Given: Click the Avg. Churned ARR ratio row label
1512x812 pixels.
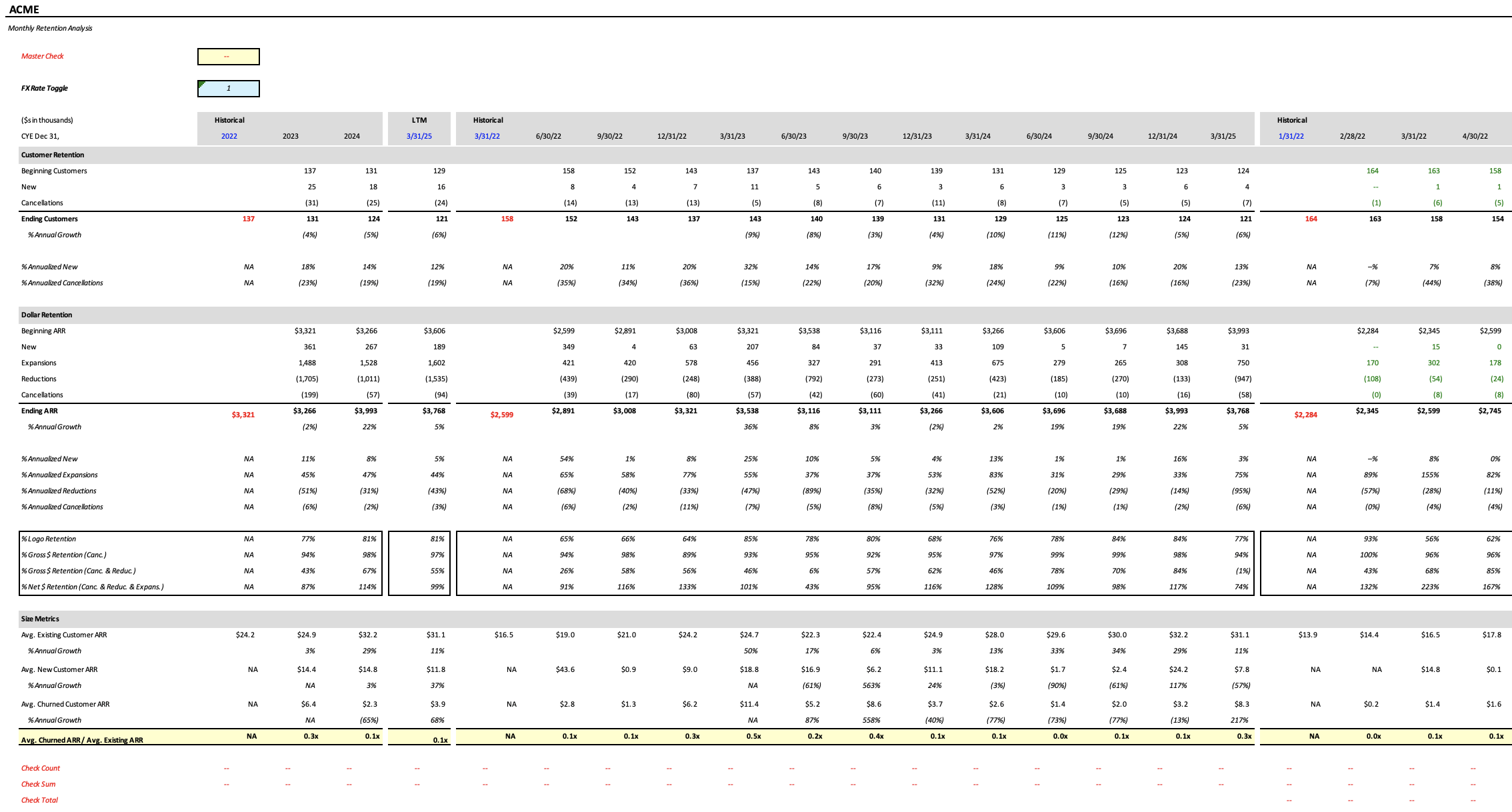Looking at the screenshot, I should [83, 739].
